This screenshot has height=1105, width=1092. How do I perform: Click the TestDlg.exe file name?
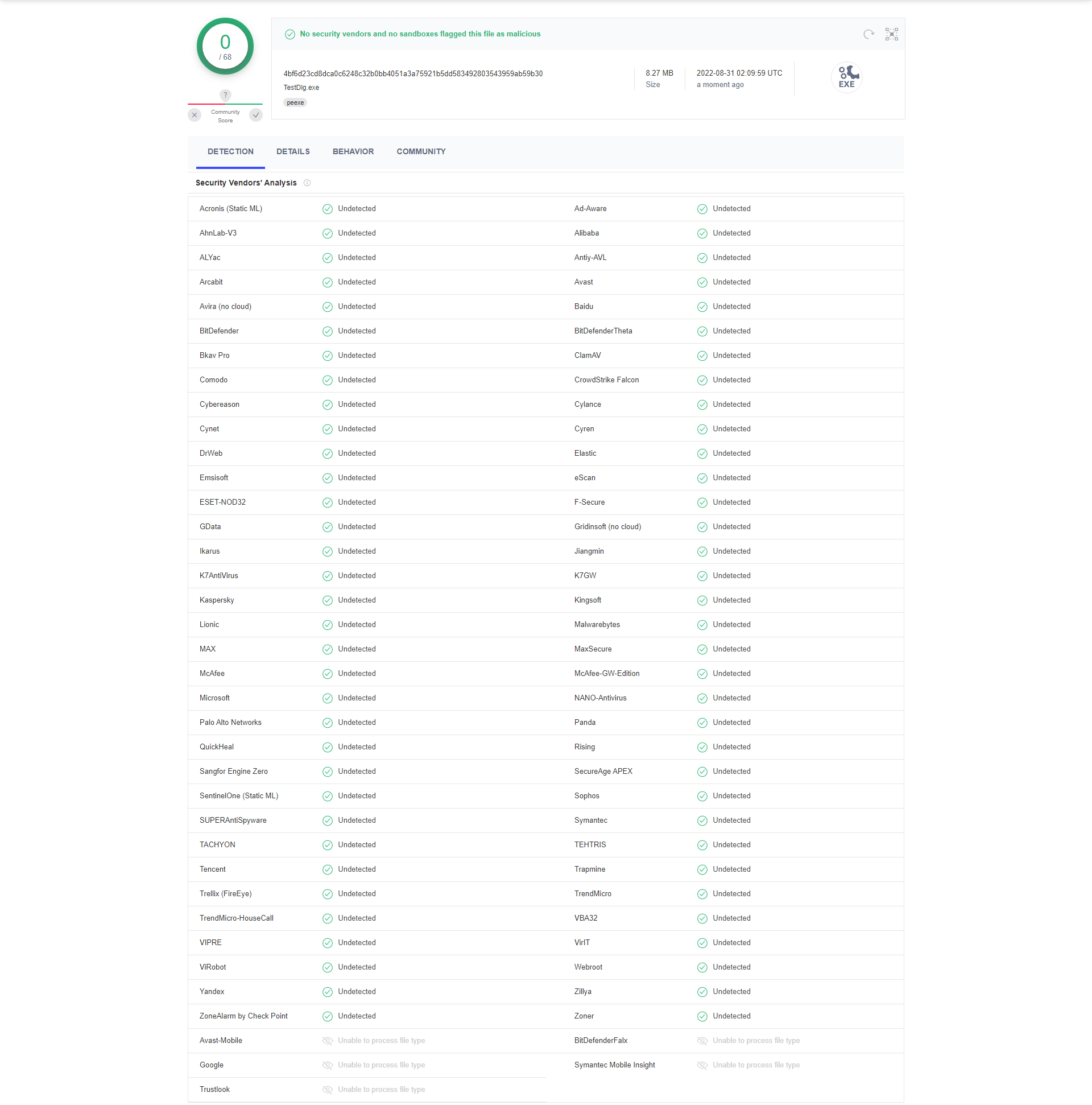[x=301, y=88]
